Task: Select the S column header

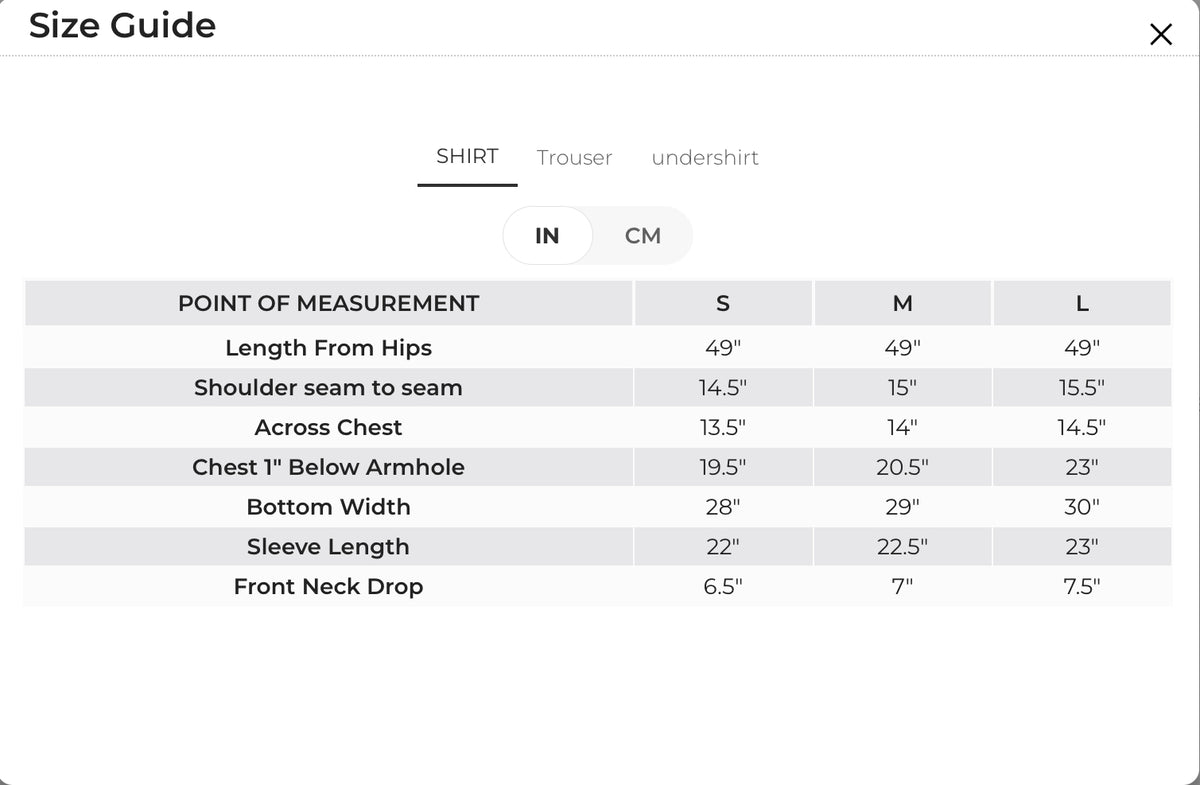Action: coord(723,303)
